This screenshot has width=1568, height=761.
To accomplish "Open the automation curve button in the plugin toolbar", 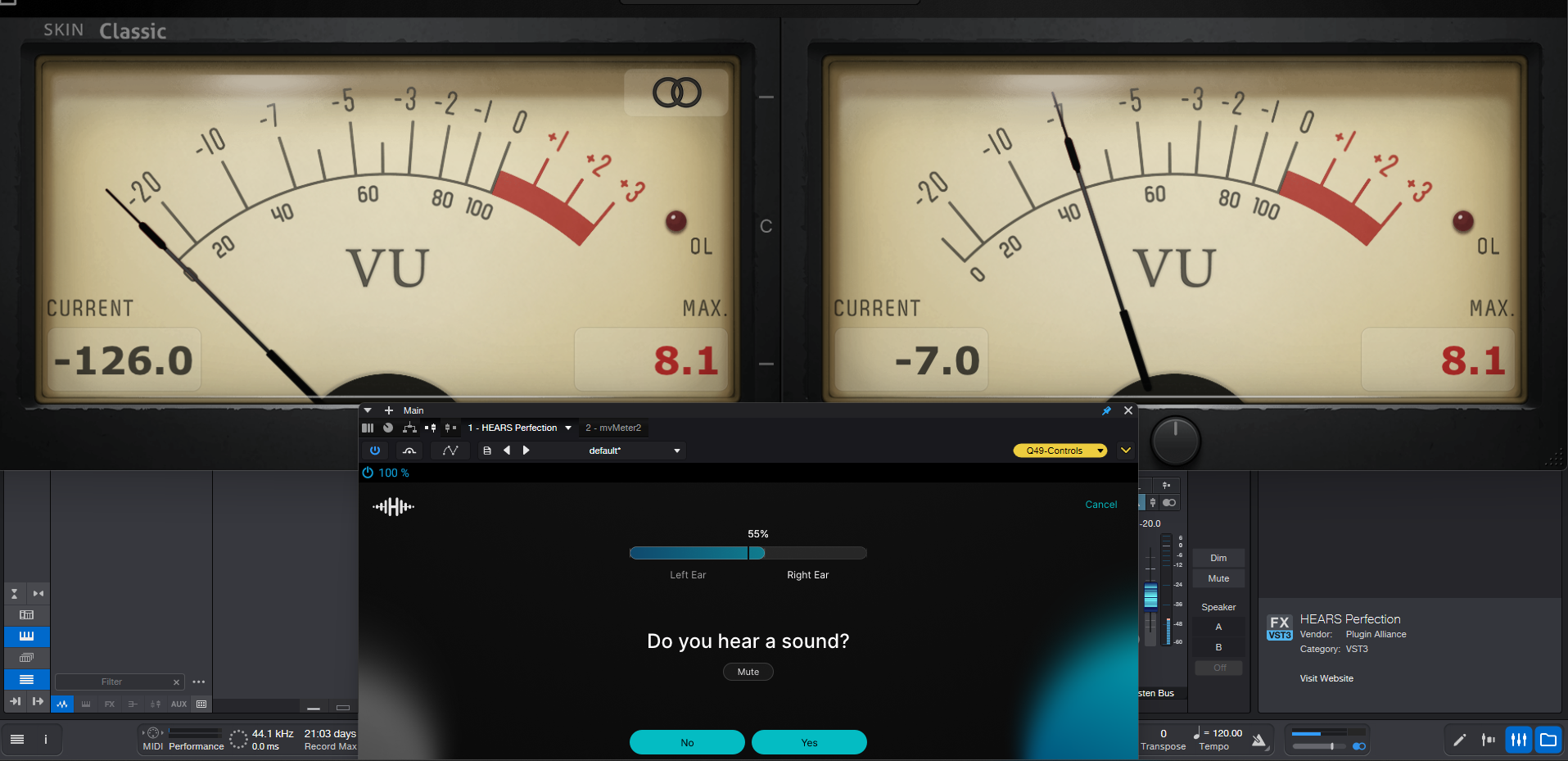I will pos(450,451).
